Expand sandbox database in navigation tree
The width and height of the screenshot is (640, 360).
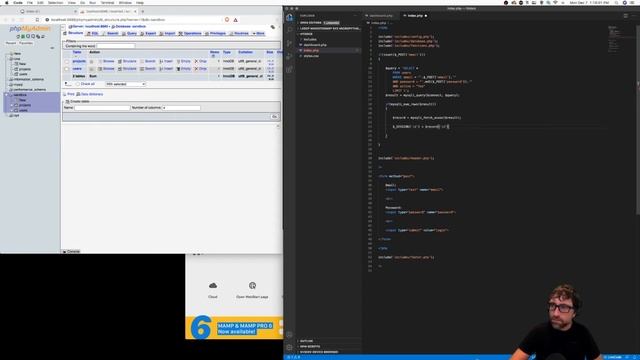[7, 95]
